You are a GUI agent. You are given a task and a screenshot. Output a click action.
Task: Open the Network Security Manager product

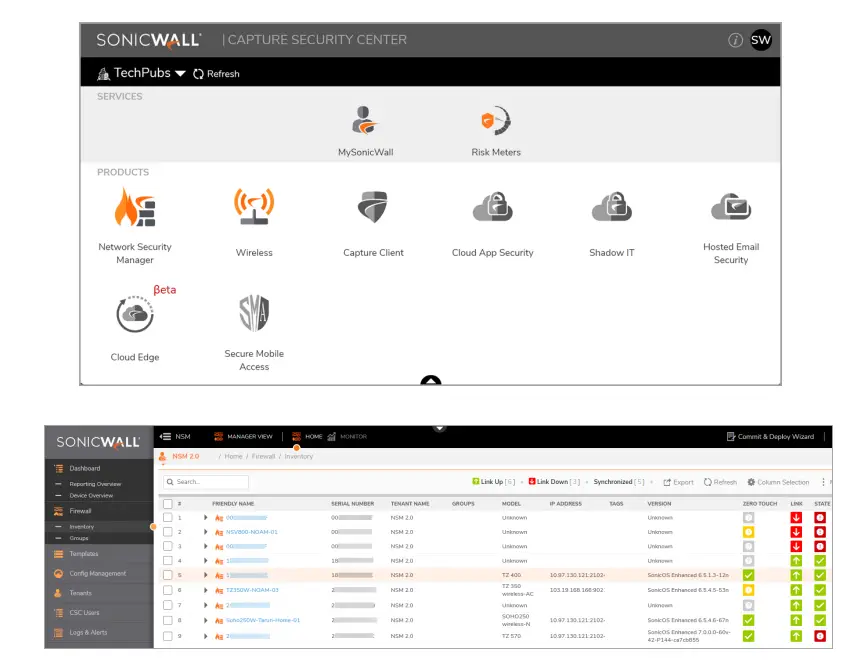135,226
